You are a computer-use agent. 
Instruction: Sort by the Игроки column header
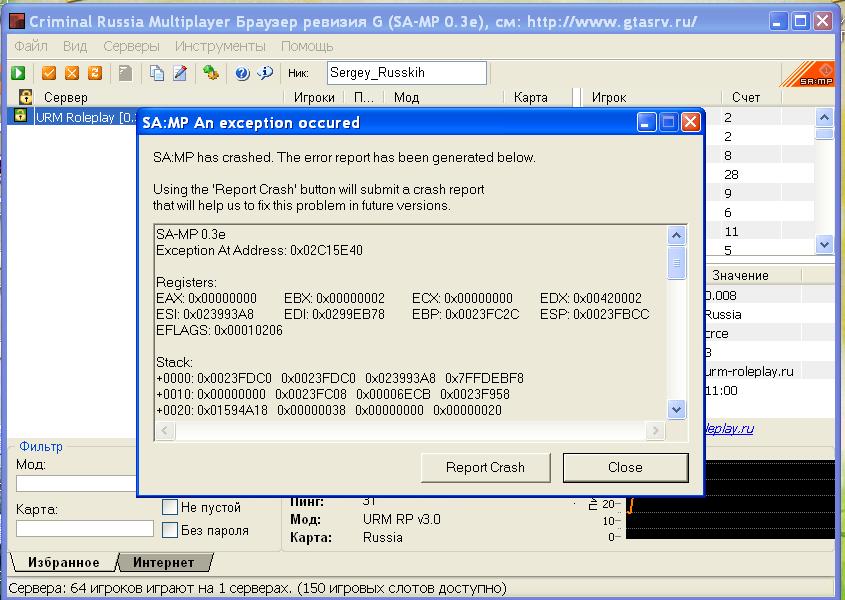[x=314, y=98]
